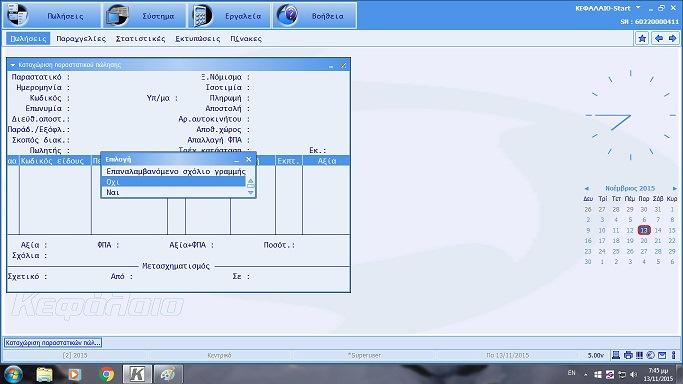
Task: Go forward with the right arrow
Action: 672,38
